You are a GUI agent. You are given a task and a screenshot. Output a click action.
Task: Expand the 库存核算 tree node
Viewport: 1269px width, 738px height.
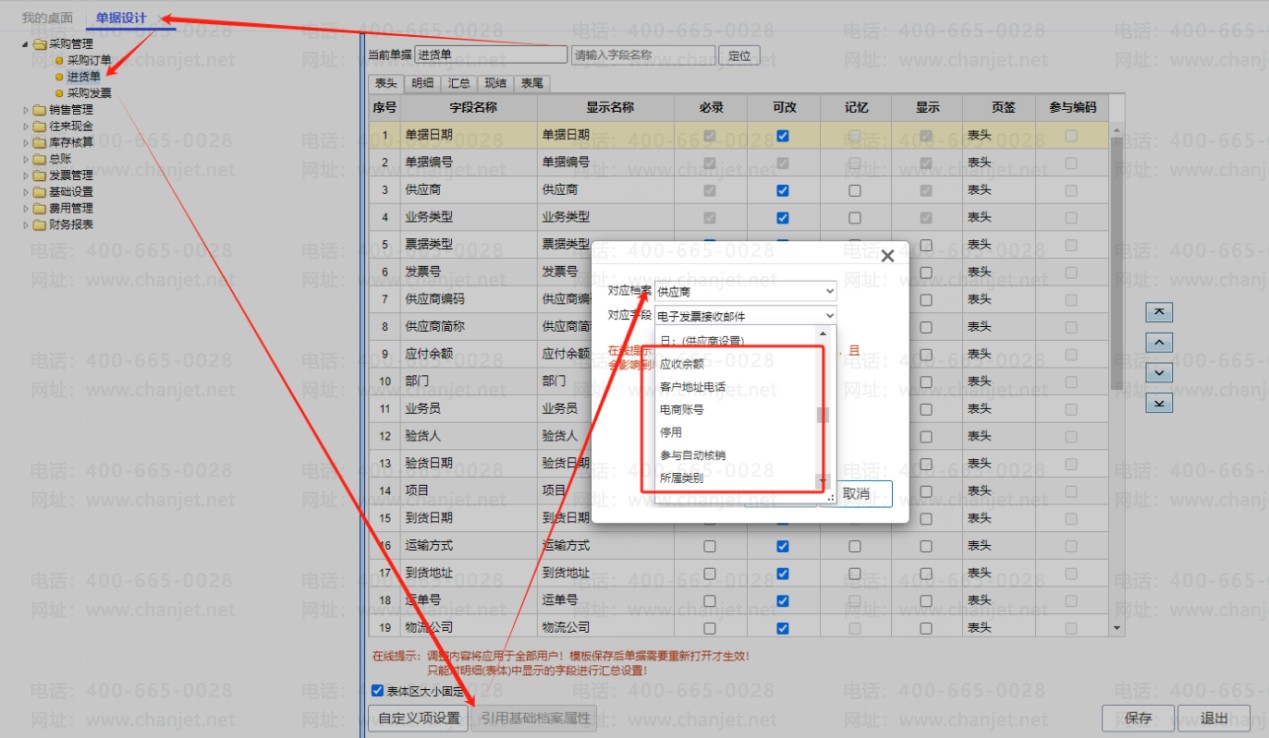point(25,142)
